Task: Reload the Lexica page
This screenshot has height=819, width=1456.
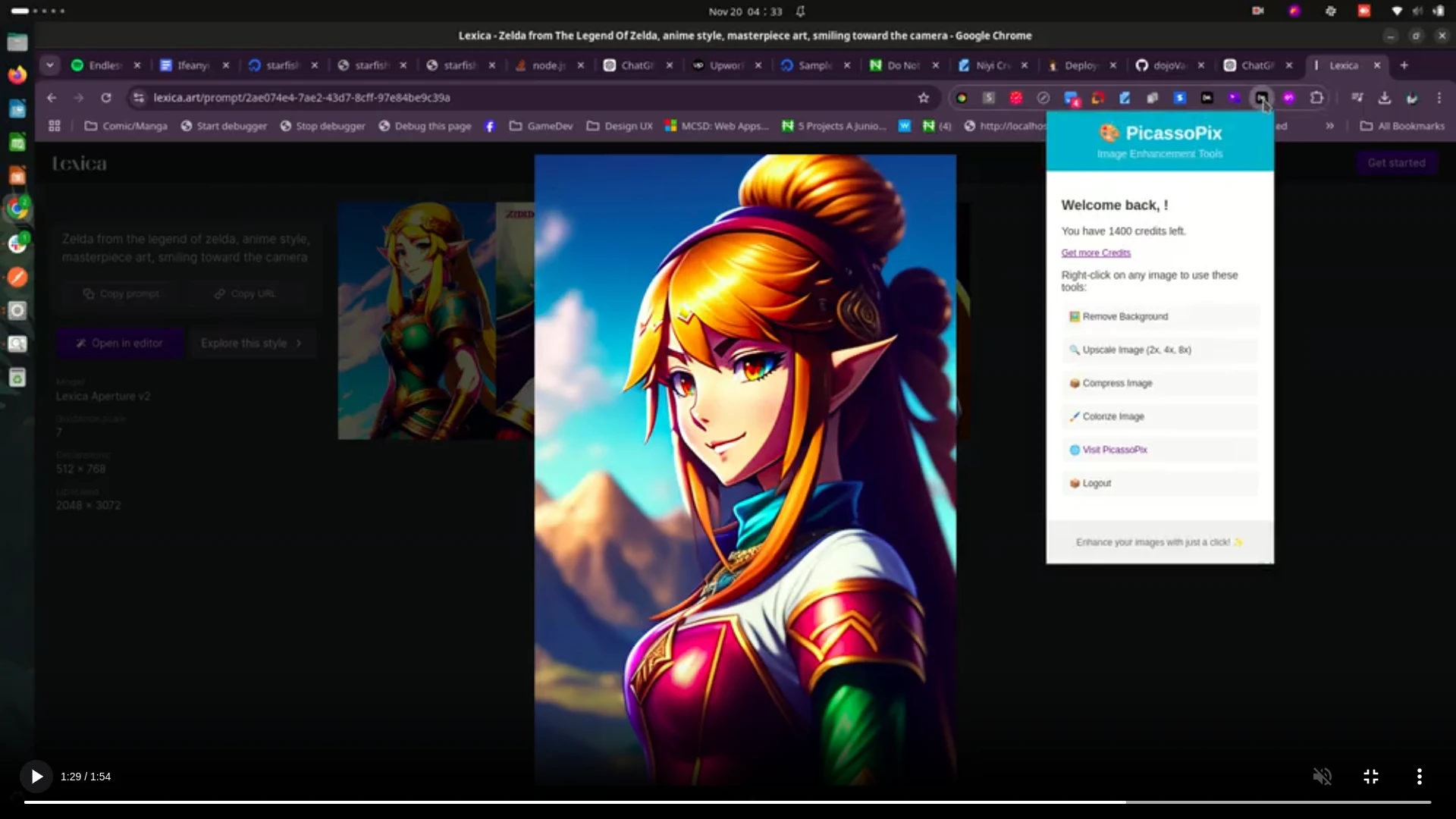Action: (x=106, y=98)
